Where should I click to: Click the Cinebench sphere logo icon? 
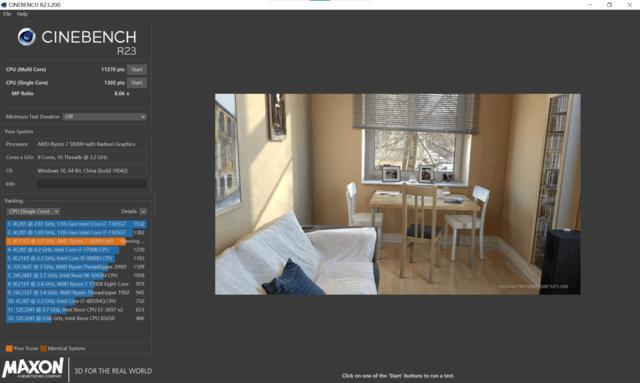click(x=27, y=37)
